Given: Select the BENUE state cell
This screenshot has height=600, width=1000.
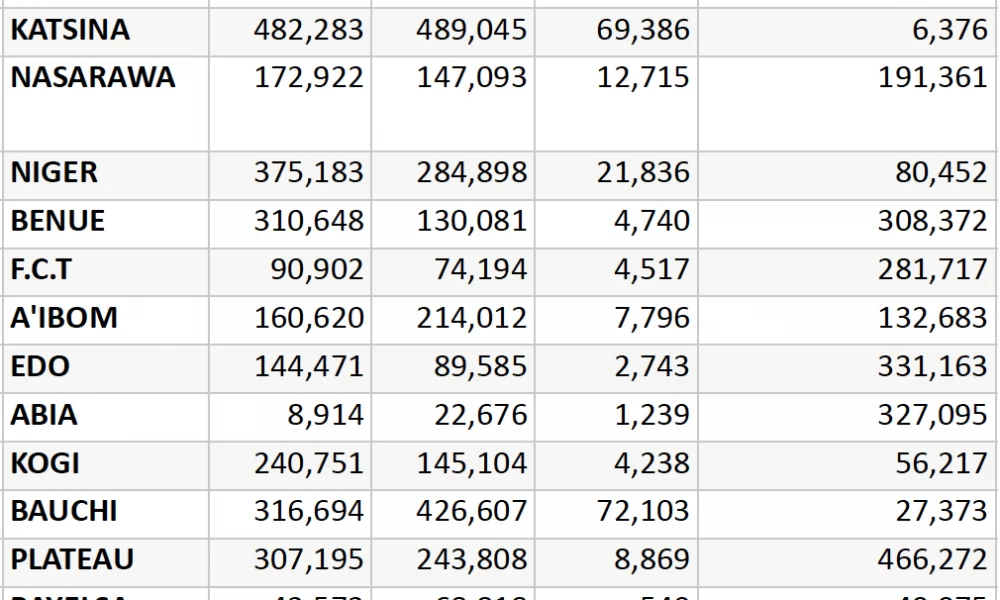Looking at the screenshot, I should [x=58, y=221].
